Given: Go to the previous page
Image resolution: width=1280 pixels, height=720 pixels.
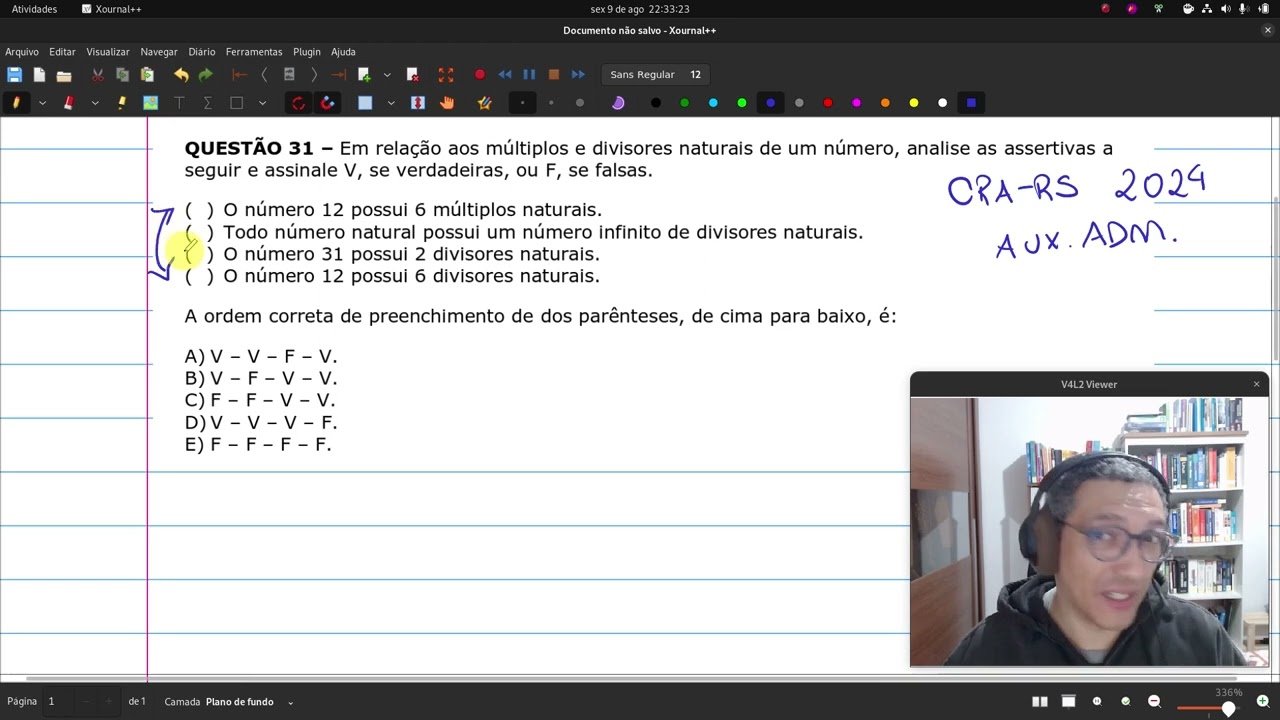Looking at the screenshot, I should point(264,75).
